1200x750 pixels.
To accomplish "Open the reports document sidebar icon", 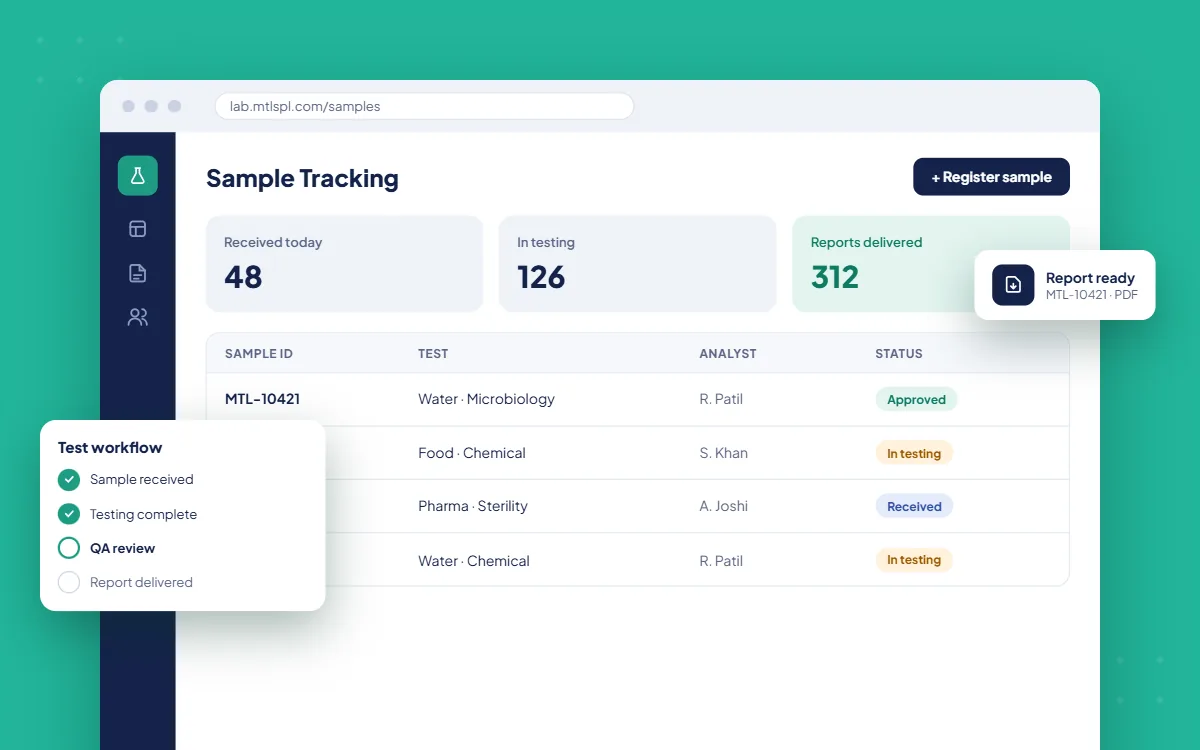I will click(138, 273).
